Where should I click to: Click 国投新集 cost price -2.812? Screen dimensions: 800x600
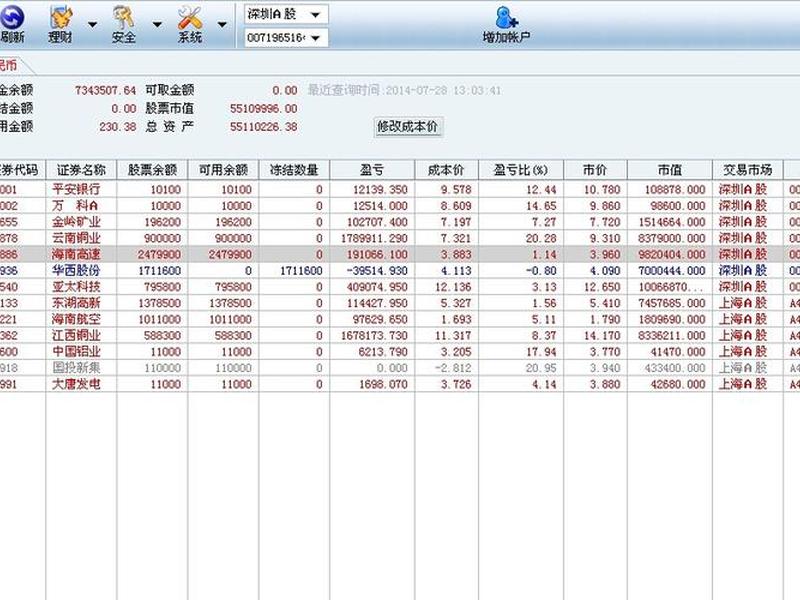[453, 368]
